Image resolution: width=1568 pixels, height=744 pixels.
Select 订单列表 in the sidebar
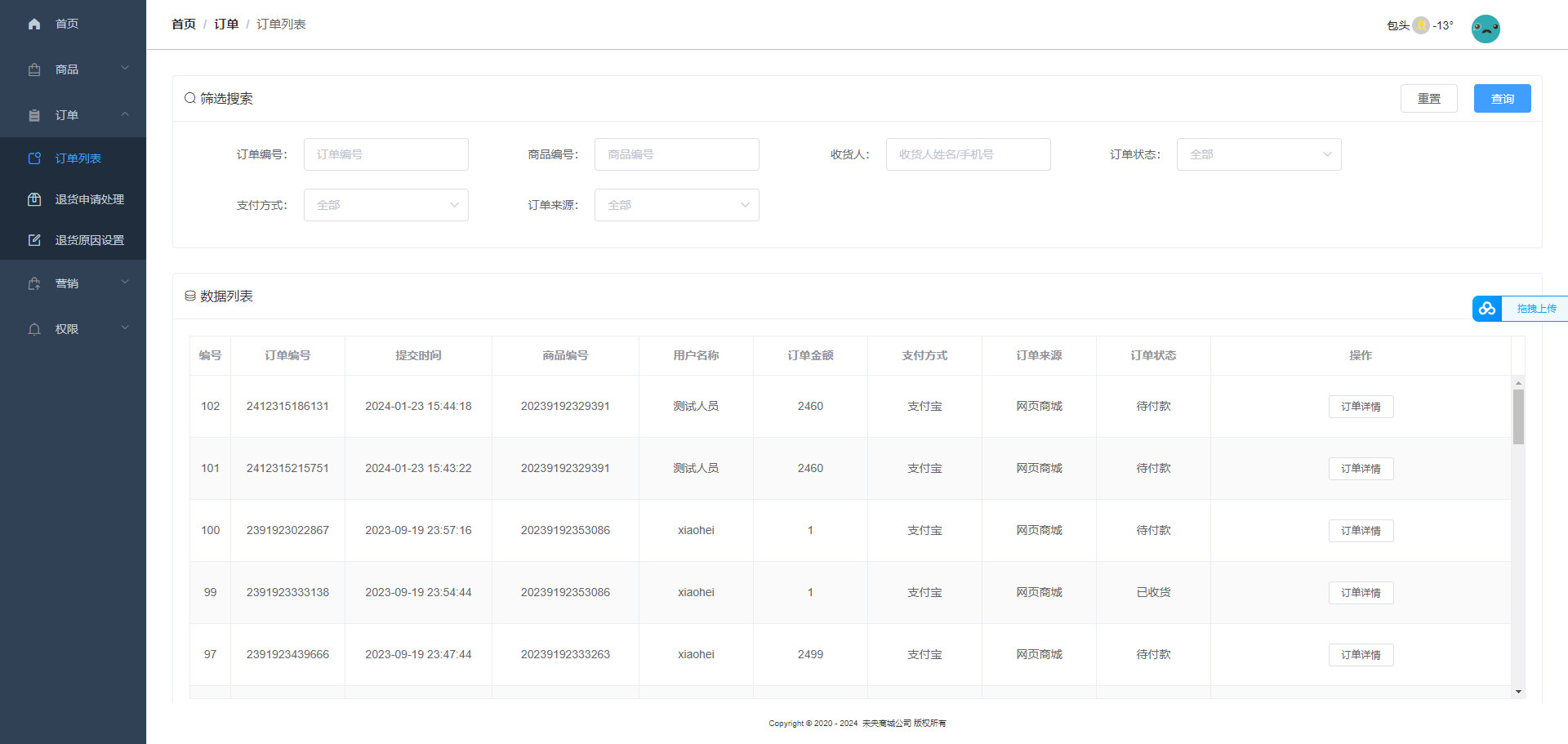[x=78, y=158]
